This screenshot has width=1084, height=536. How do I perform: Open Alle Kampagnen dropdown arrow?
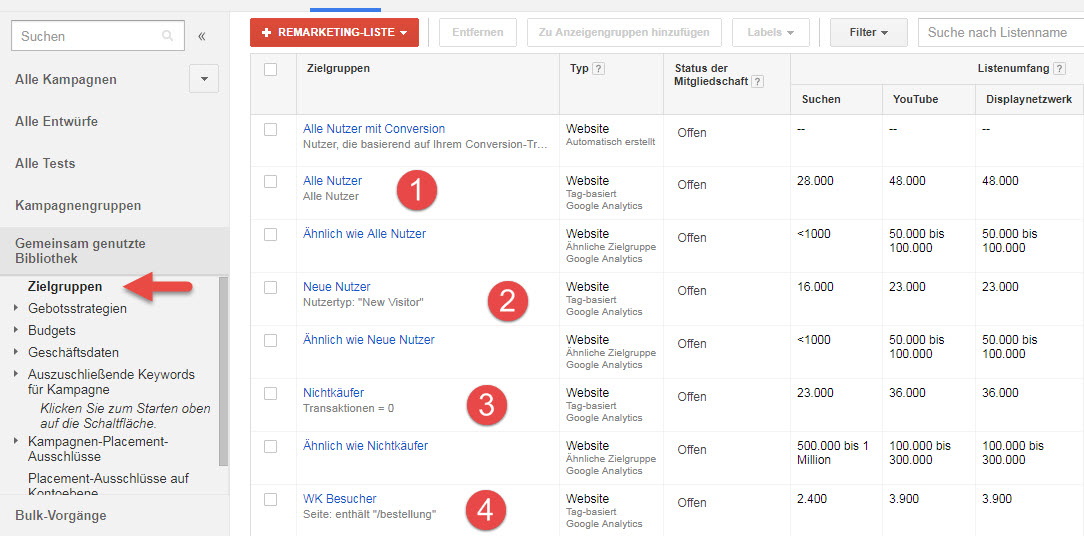pyautogui.click(x=204, y=79)
